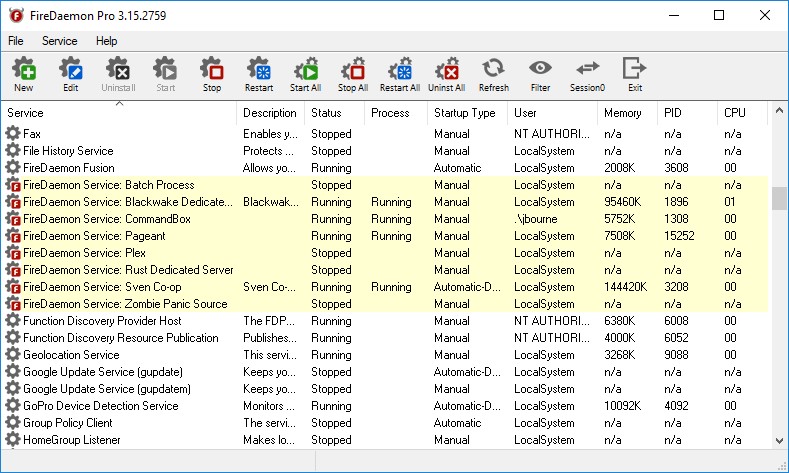Select the File History Service row
789x473 pixels.
click(385, 150)
